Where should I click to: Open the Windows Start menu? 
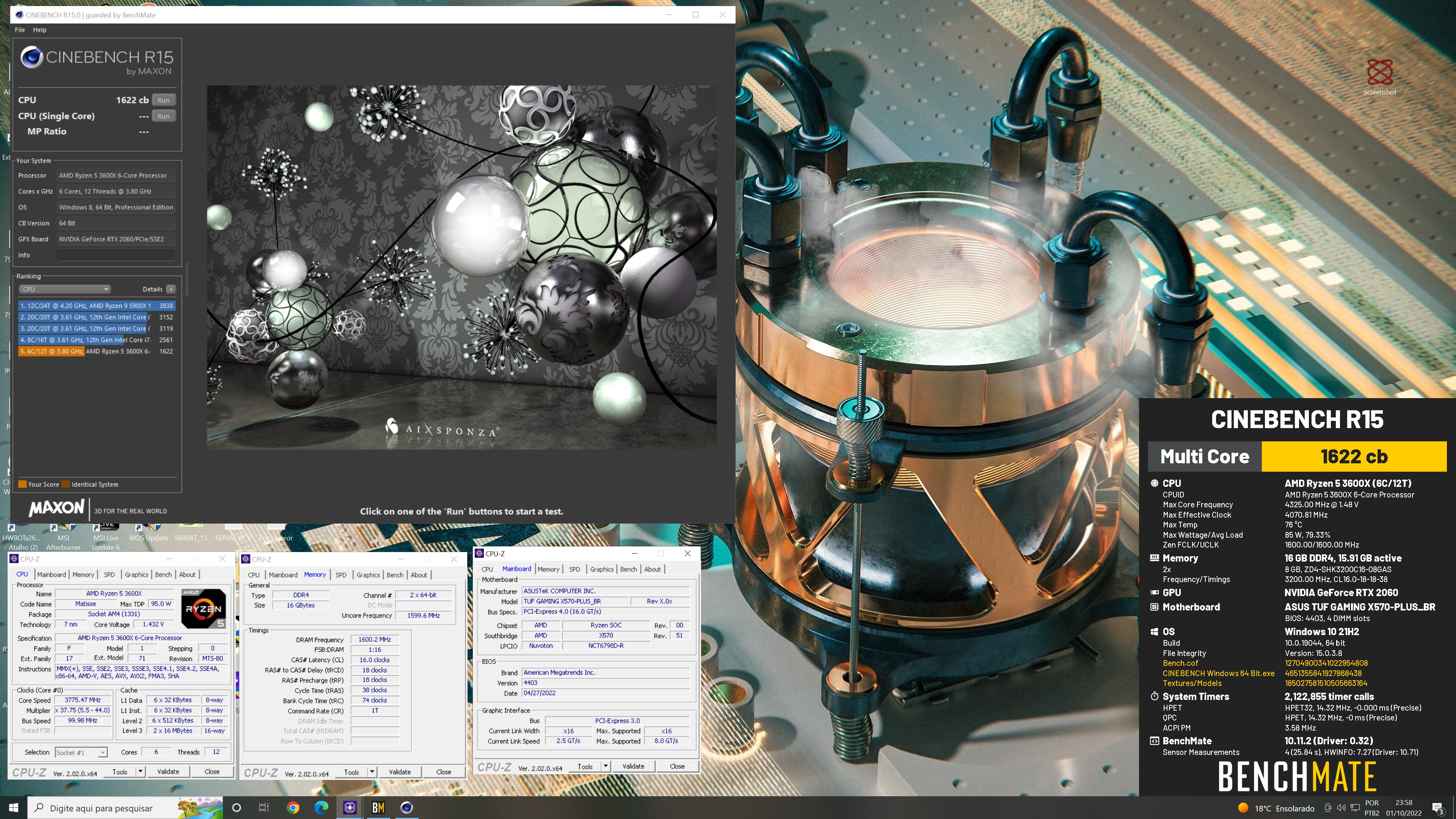coord(14,808)
